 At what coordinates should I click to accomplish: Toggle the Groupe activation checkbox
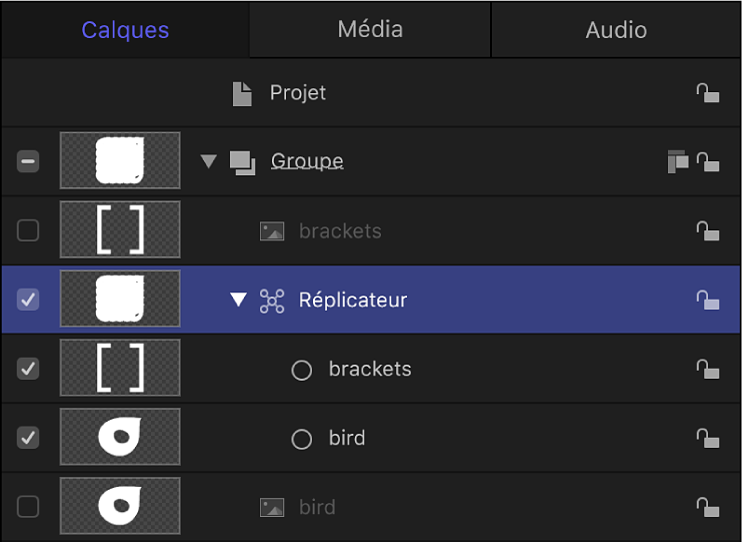28,161
